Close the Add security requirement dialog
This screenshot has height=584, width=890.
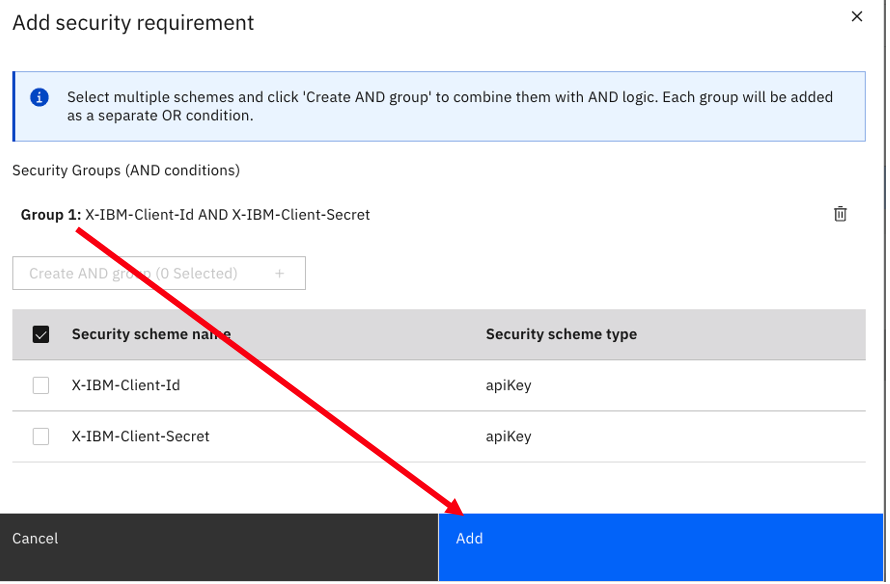[x=857, y=16]
